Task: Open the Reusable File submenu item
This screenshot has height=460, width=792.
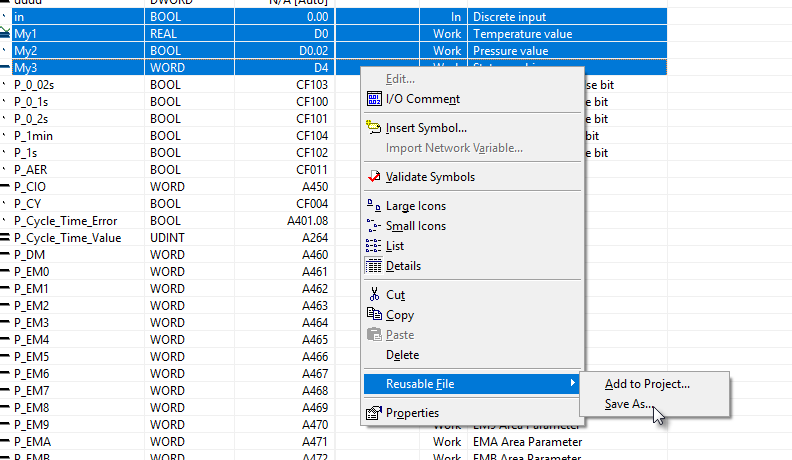Action: click(472, 384)
